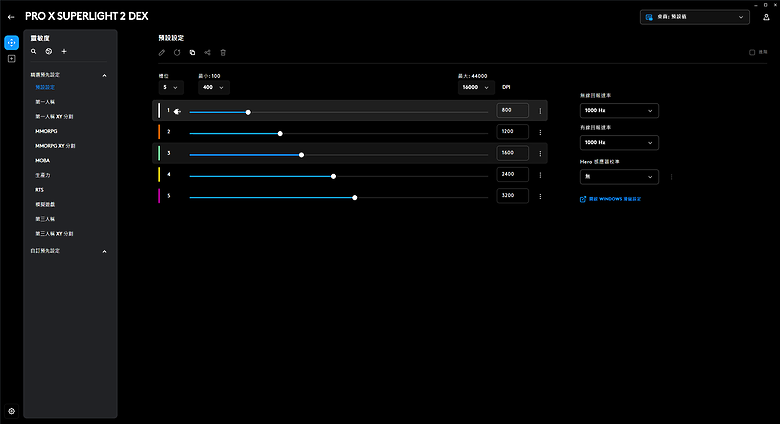Open options menu for DPI level 2 (1200)

(540, 132)
